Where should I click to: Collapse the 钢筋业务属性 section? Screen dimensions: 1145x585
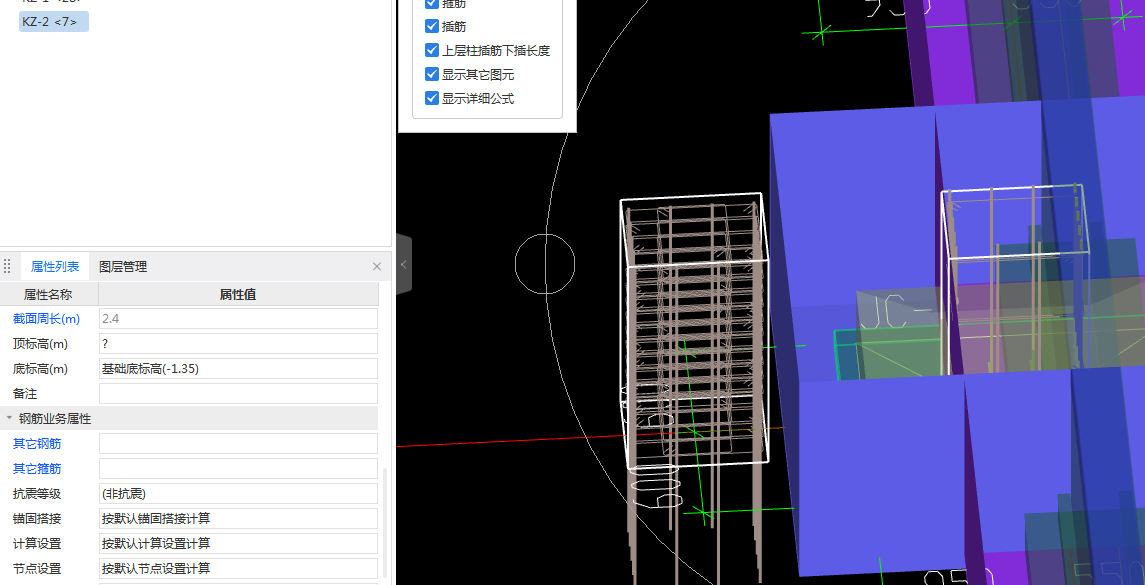[10, 419]
